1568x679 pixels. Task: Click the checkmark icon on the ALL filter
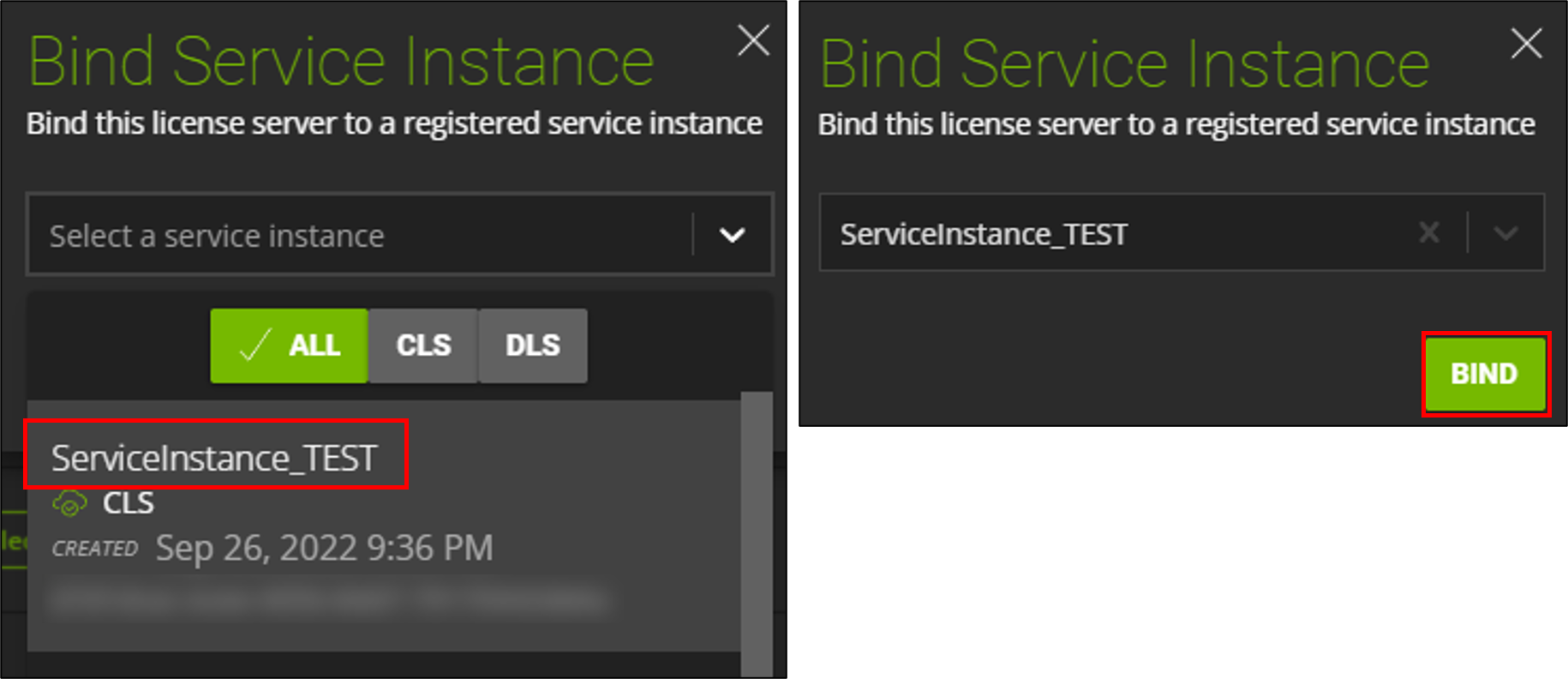tap(254, 346)
